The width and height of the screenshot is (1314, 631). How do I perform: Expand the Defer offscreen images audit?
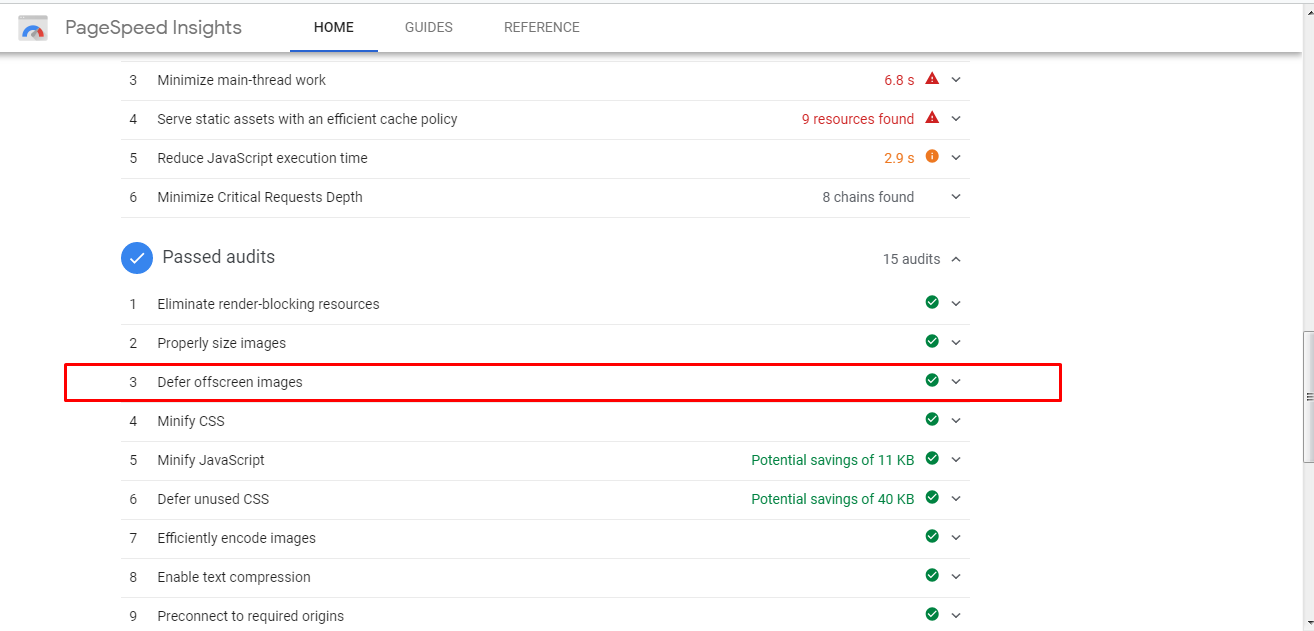click(x=955, y=381)
